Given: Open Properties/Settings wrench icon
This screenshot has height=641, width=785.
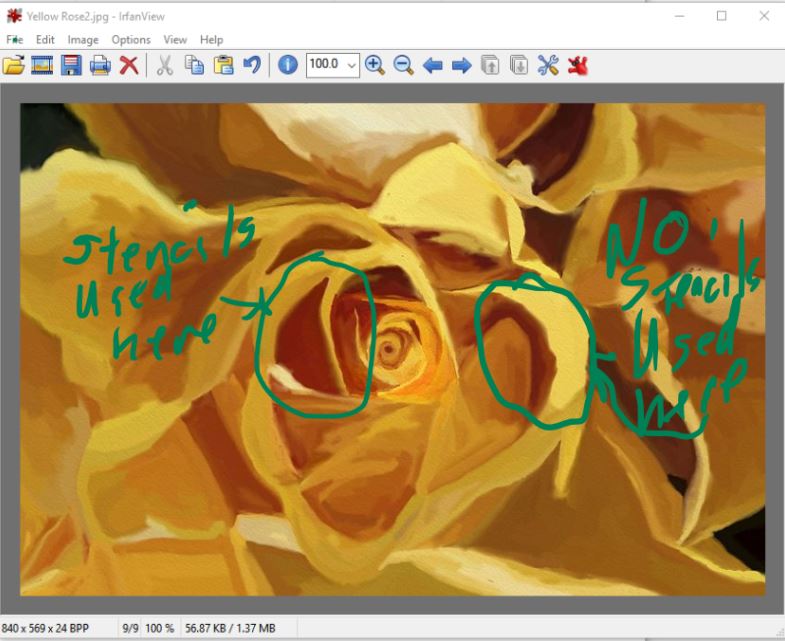Looking at the screenshot, I should point(548,65).
